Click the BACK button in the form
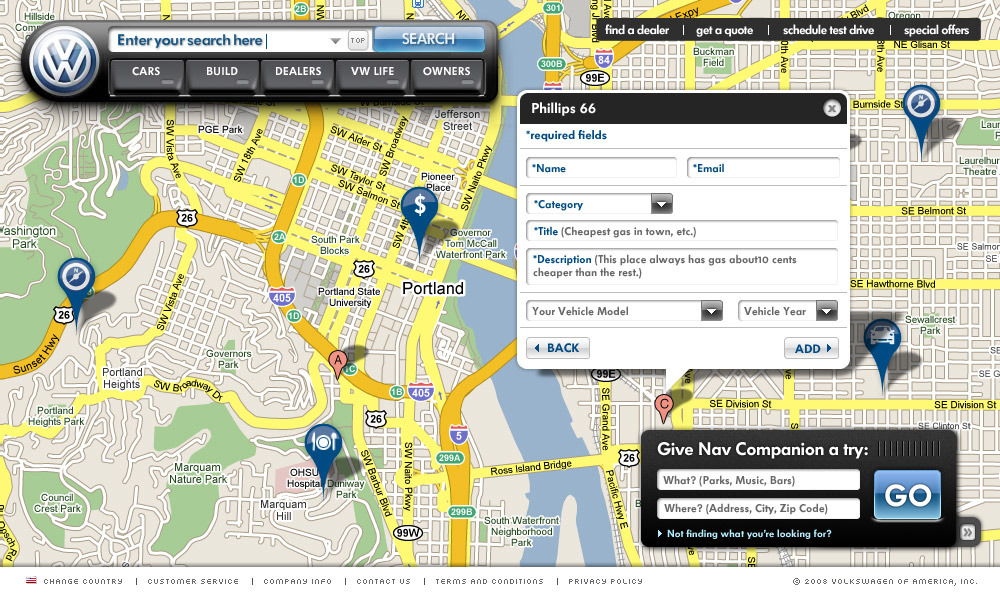The height and width of the screenshot is (600, 1000). click(557, 348)
